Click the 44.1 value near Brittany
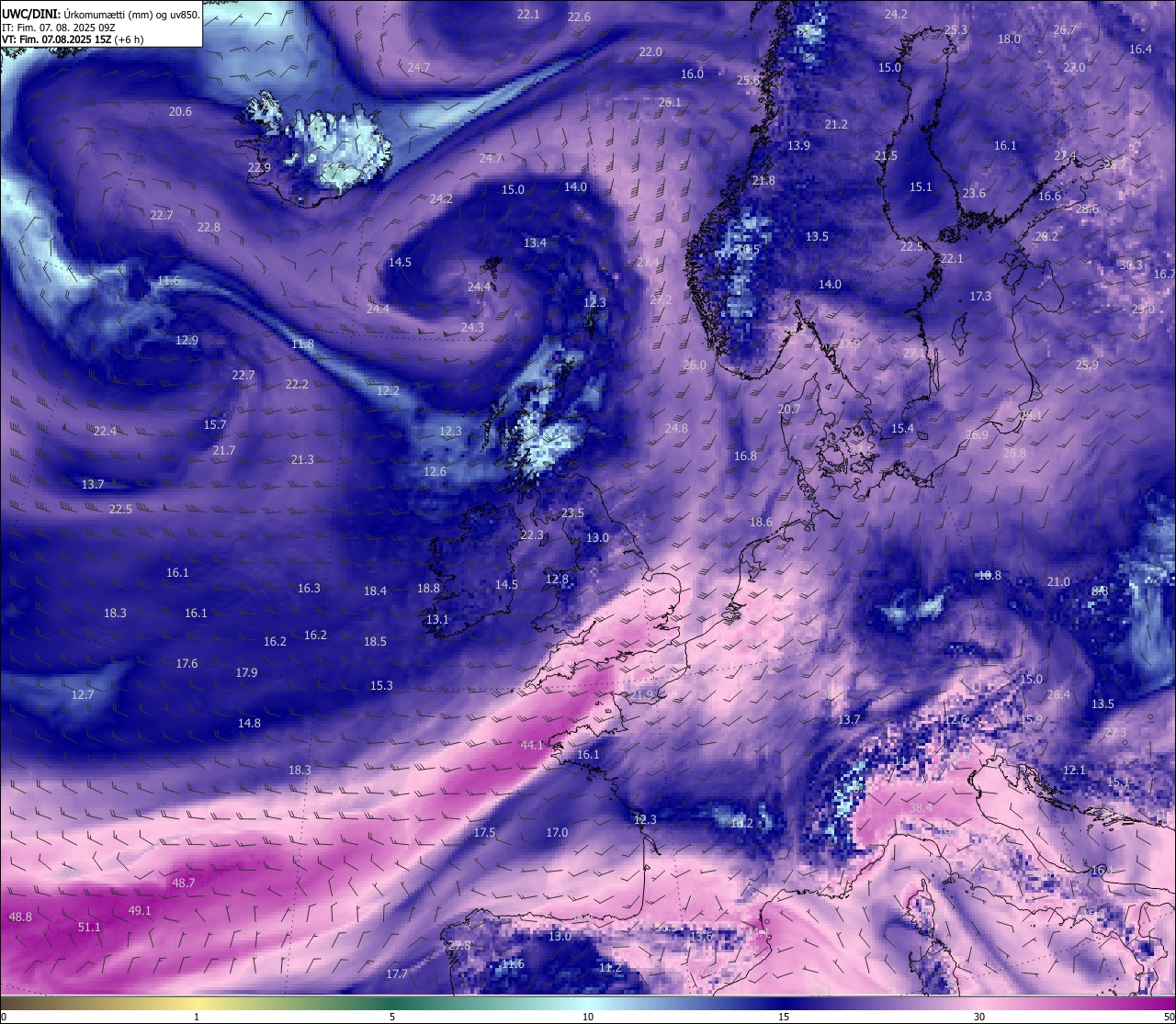1176x1024 pixels. pyautogui.click(x=532, y=745)
